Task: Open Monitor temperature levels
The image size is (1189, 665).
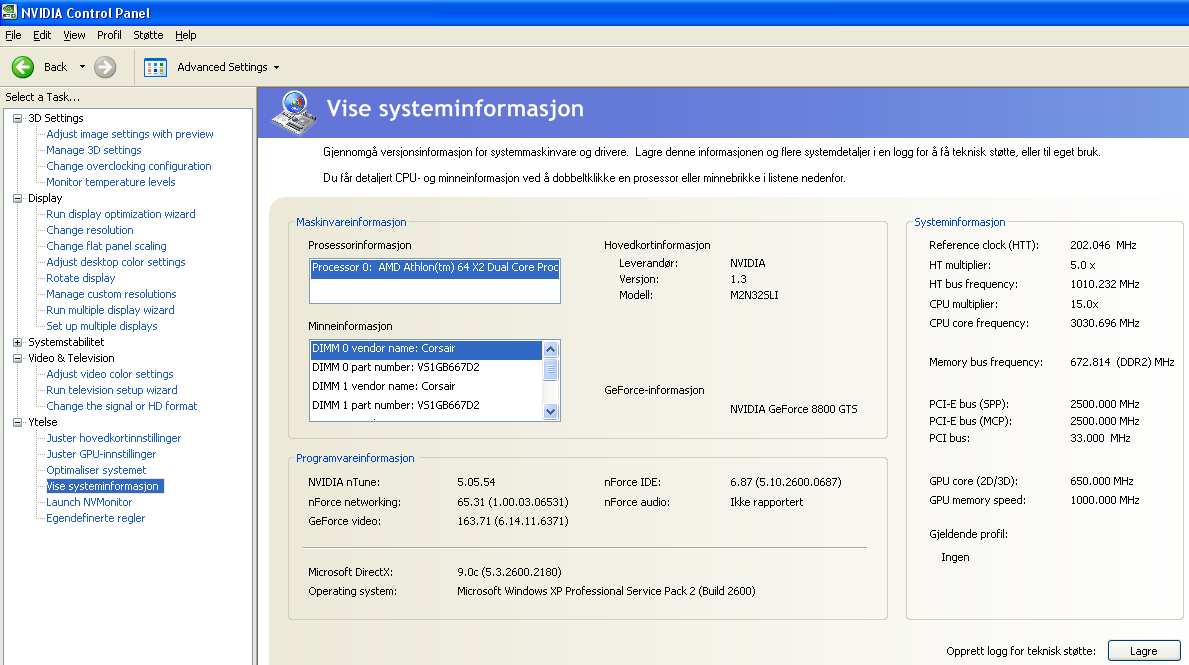Action: 111,182
